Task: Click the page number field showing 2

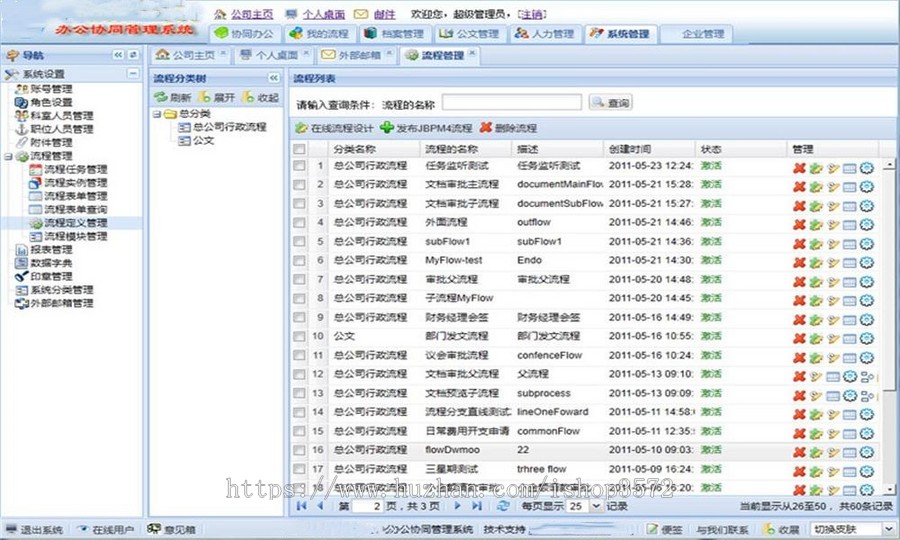Action: (x=367, y=506)
